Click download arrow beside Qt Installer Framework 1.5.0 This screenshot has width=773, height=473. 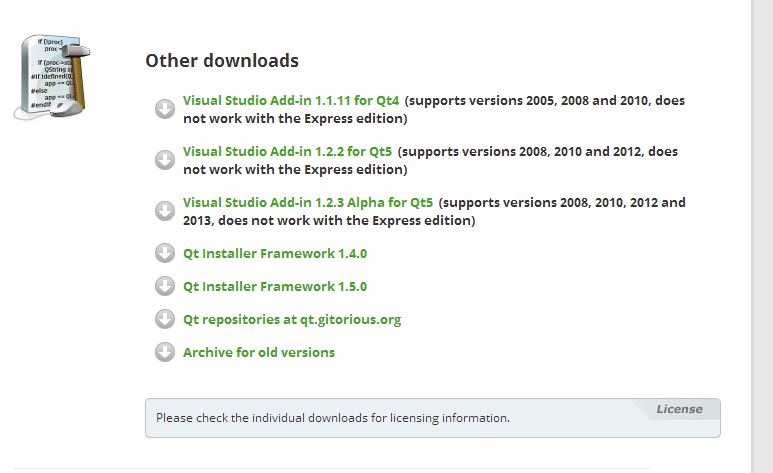click(x=165, y=286)
